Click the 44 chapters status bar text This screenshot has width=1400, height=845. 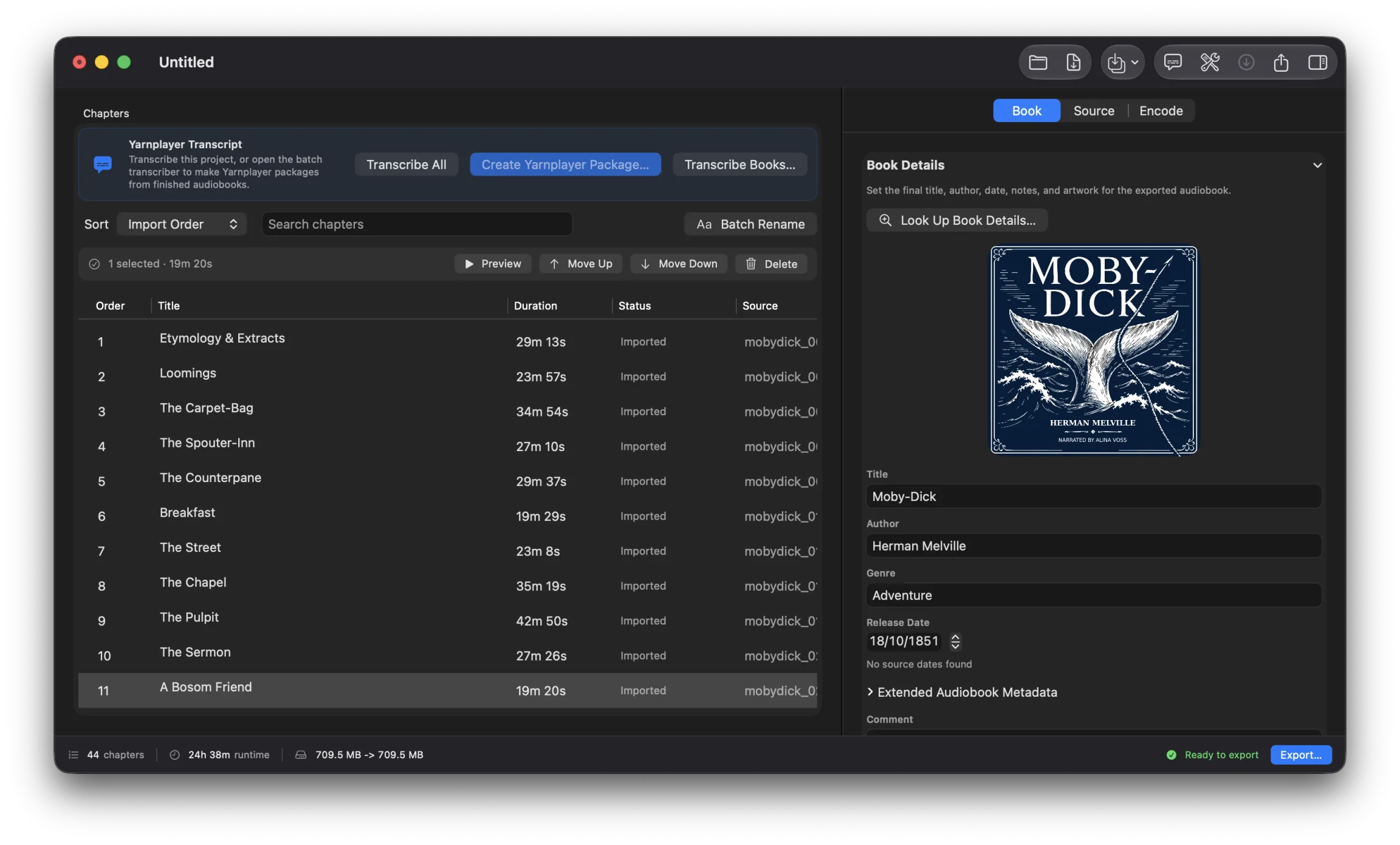click(x=115, y=754)
